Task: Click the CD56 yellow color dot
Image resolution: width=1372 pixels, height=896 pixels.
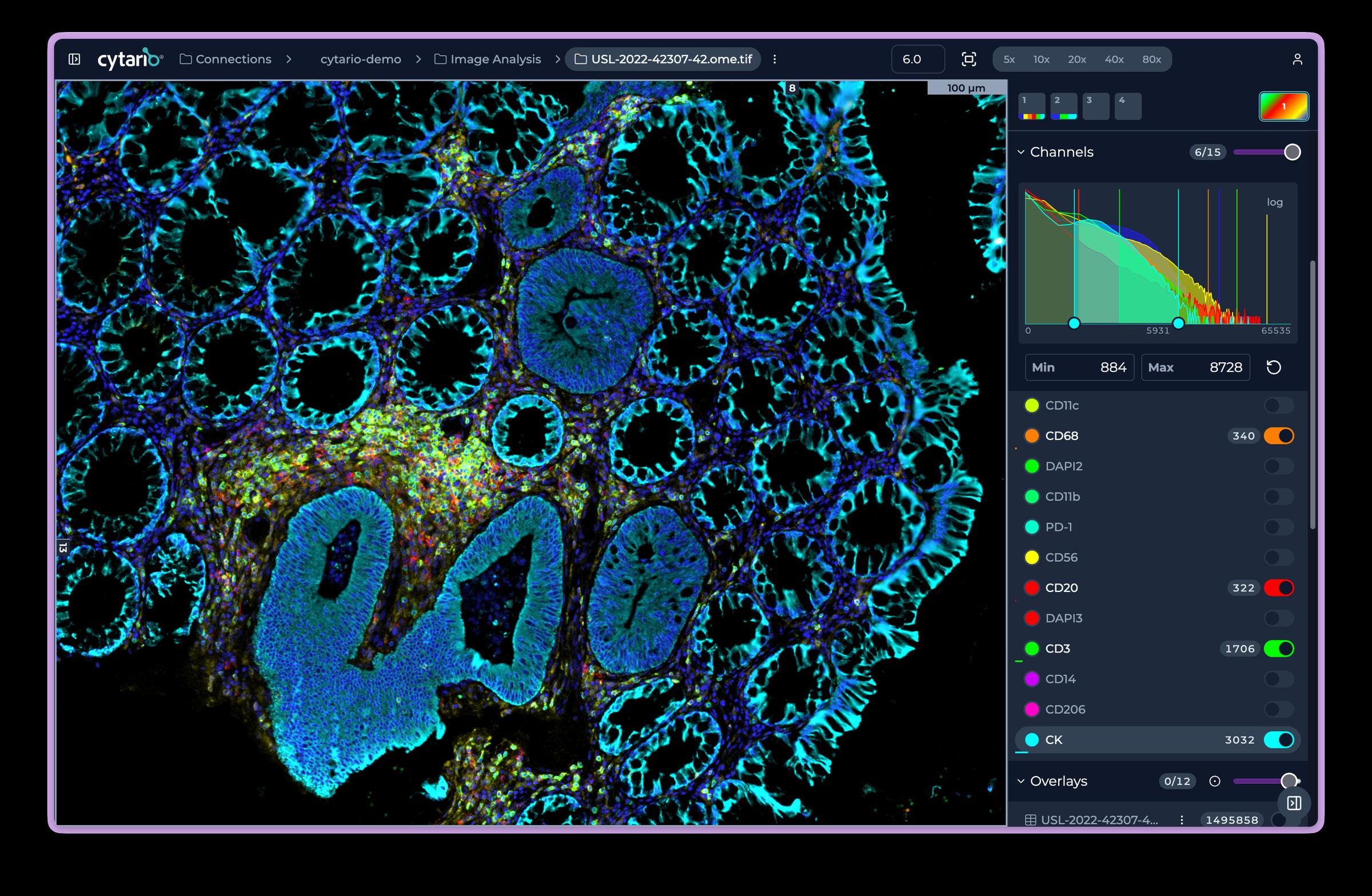Action: click(1032, 557)
